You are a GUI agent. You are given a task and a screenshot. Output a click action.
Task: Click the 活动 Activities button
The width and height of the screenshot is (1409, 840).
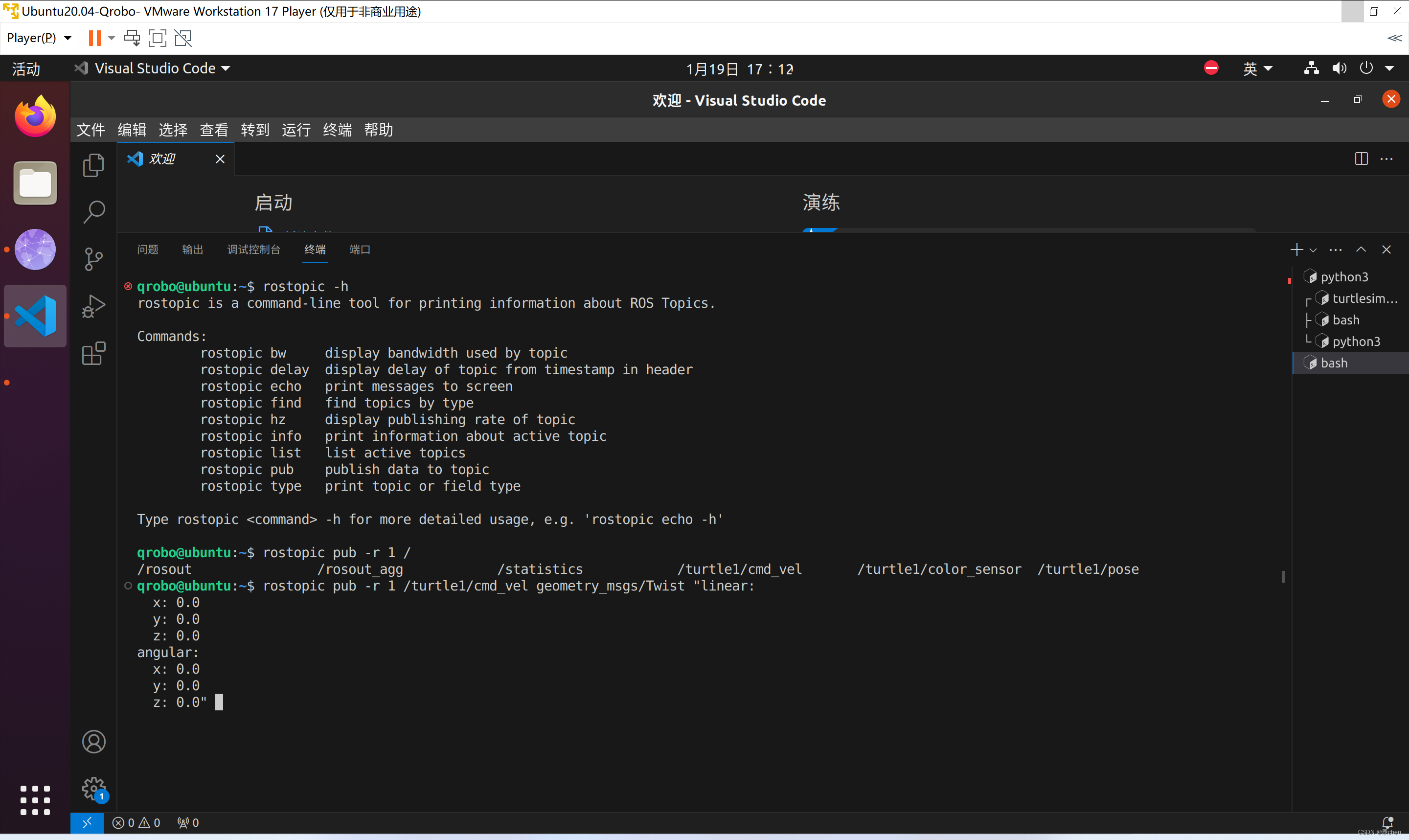(x=26, y=68)
